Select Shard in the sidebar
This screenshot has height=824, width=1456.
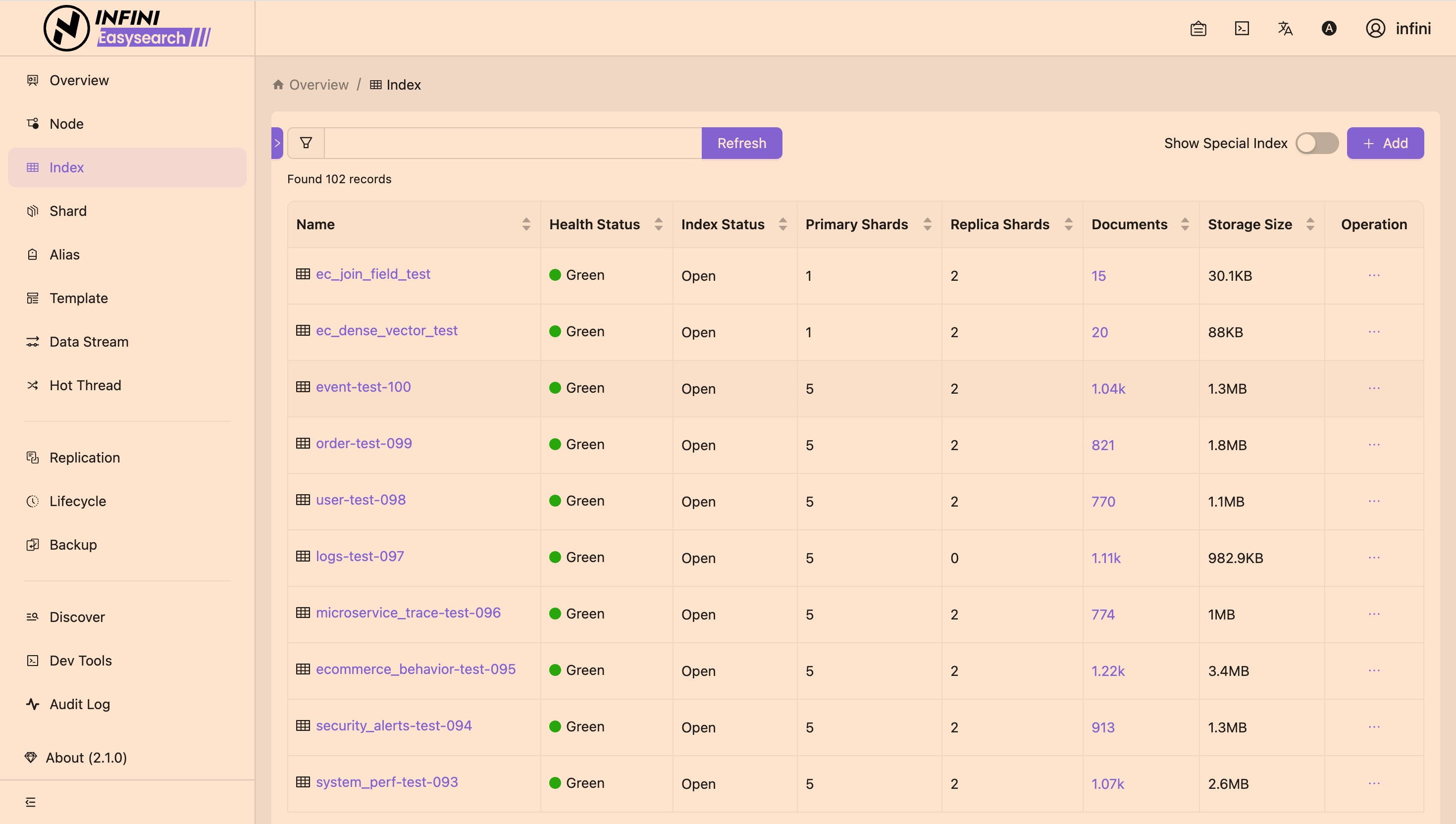click(67, 210)
